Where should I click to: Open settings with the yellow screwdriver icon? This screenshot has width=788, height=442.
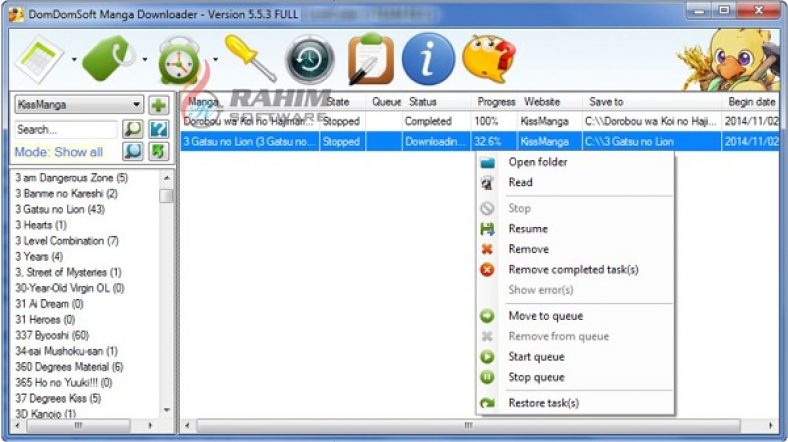[x=250, y=58]
